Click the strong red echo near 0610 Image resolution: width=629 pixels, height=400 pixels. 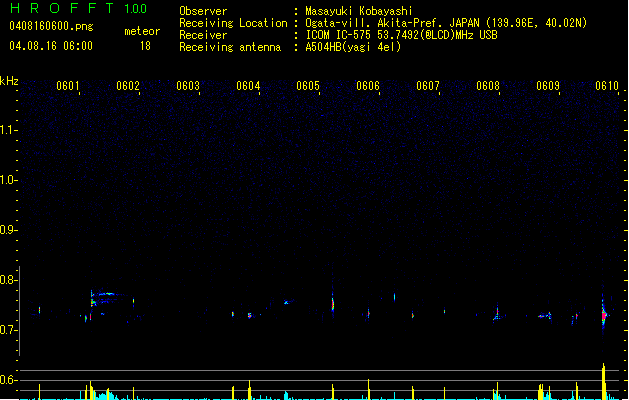[604, 315]
